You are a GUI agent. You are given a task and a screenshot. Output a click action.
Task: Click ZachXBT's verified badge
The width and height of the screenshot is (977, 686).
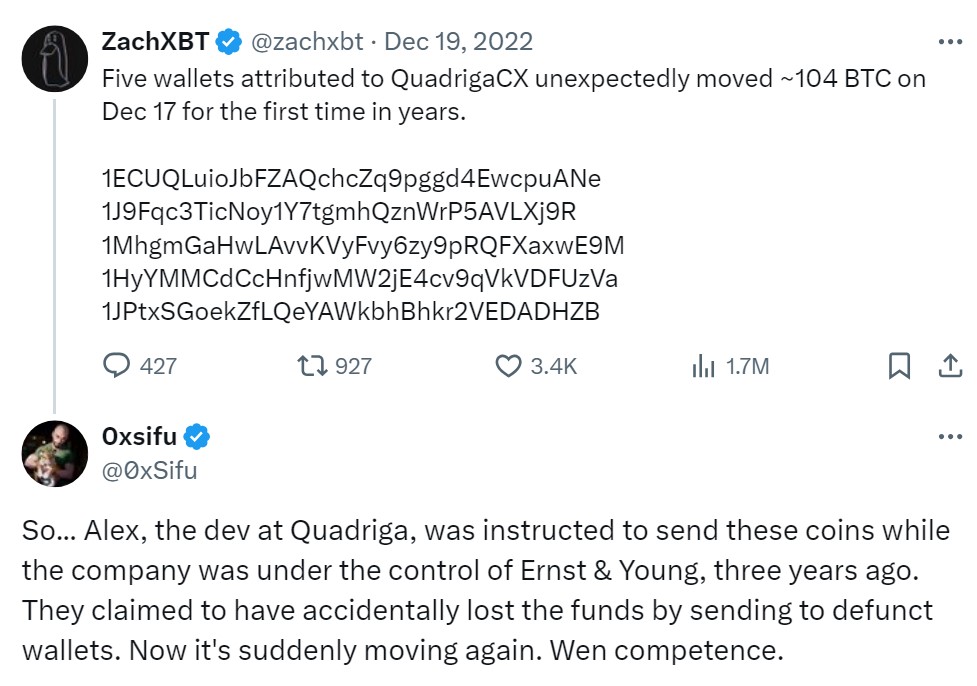(x=229, y=41)
